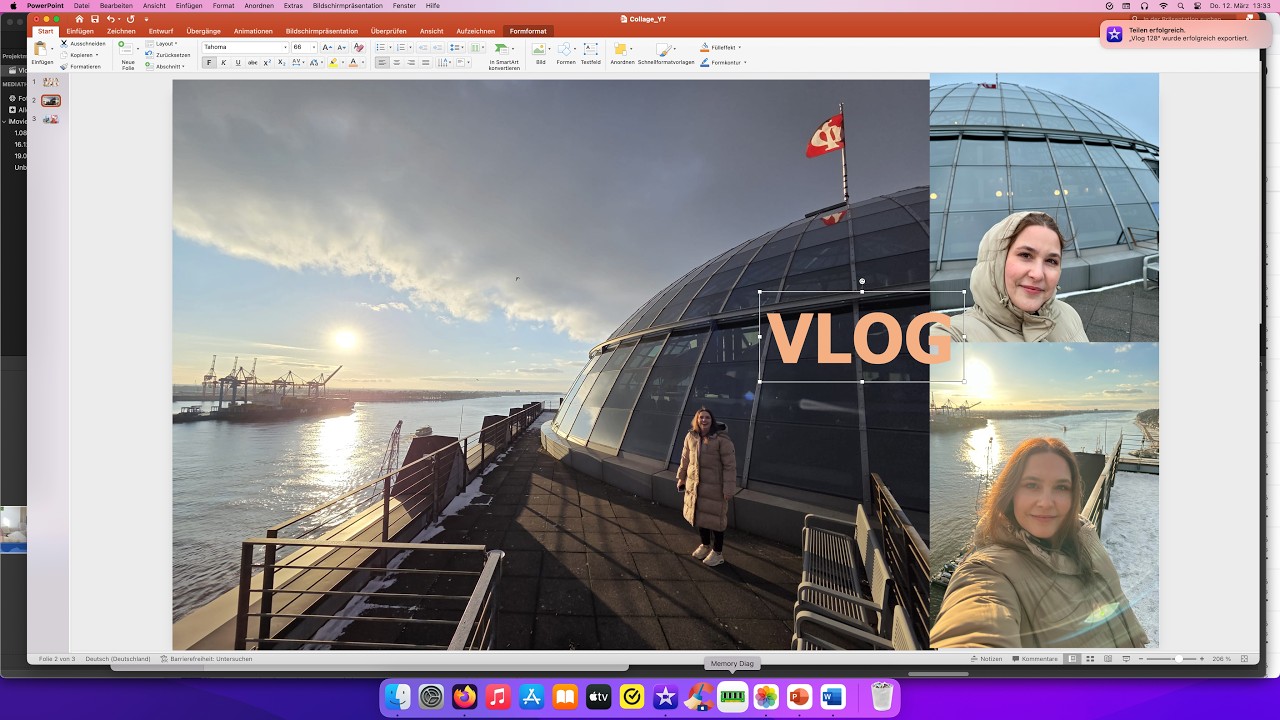This screenshot has width=1280, height=720.
Task: Switch to the Animationen ribbon tab
Action: point(253,31)
